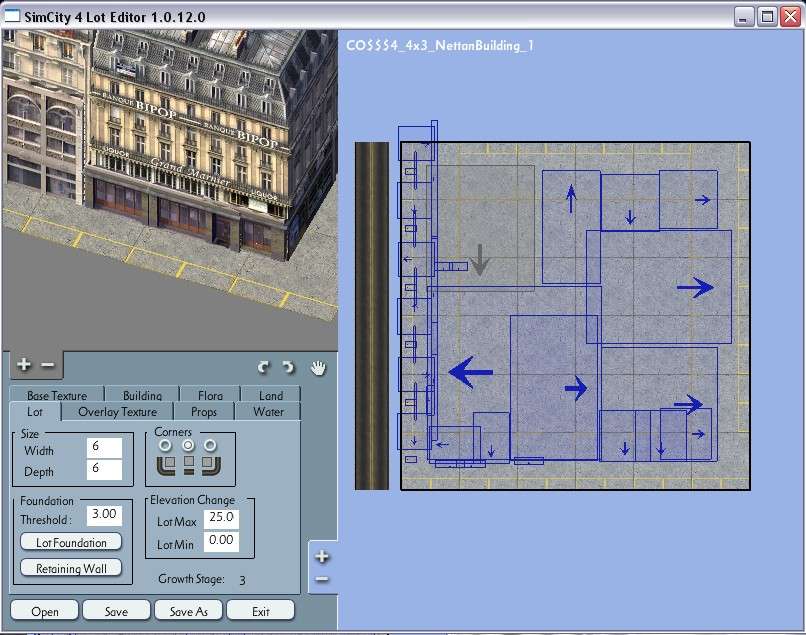Click the lot name CO$$$4_4x3_NettanBuilding_1
This screenshot has width=806, height=635.
[x=440, y=45]
